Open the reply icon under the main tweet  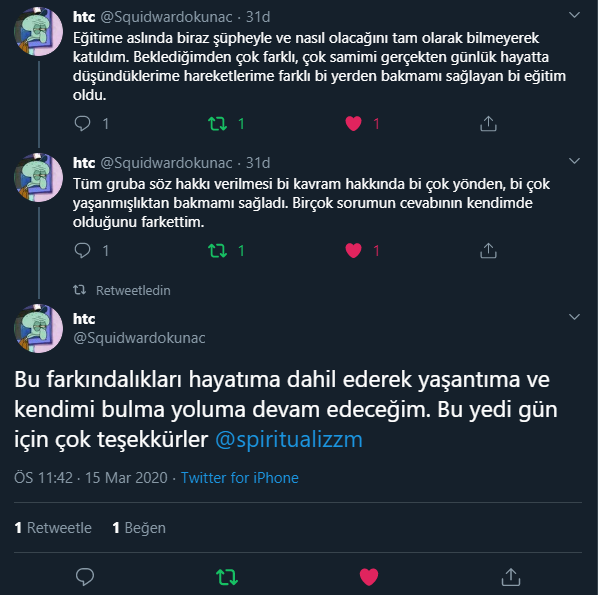pos(85,576)
